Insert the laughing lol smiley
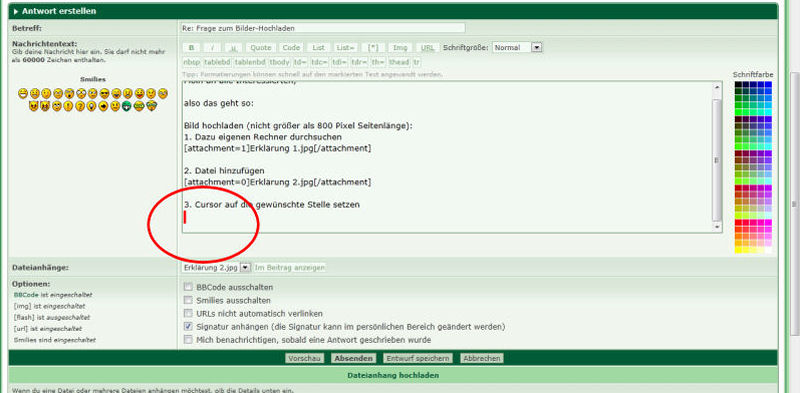Image resolution: width=800 pixels, height=393 pixels. (x=116, y=93)
